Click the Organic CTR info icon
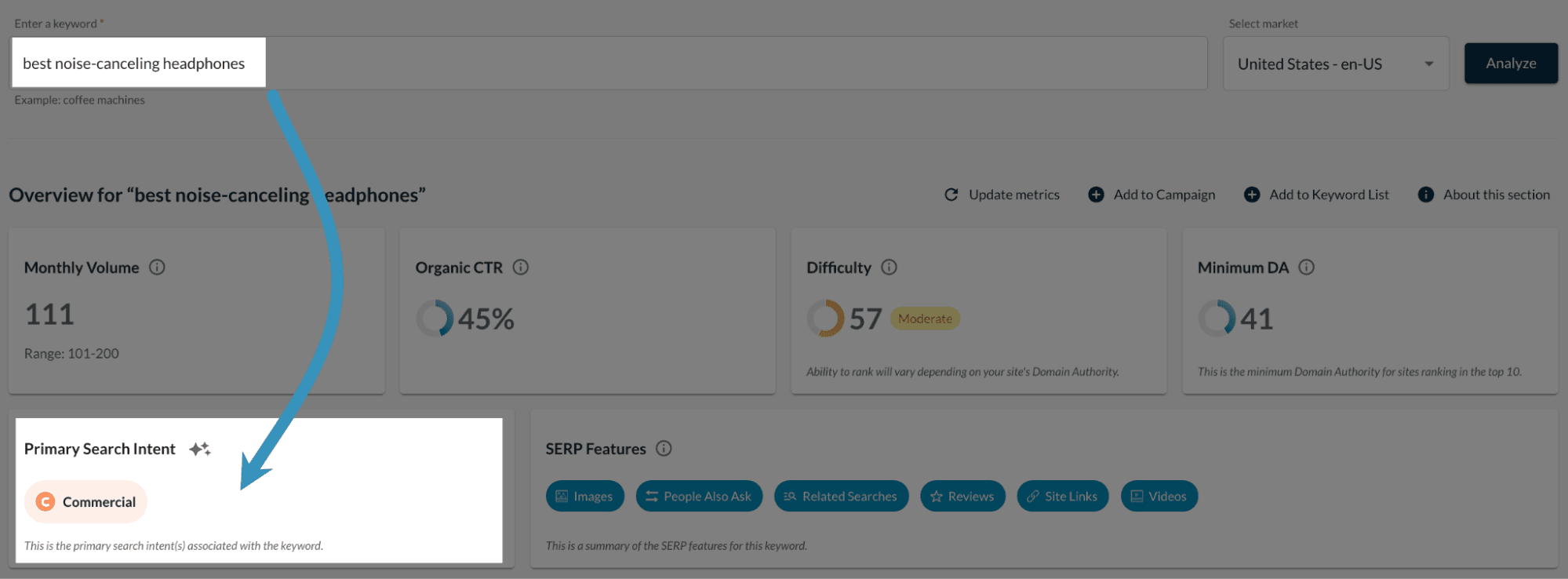The width and height of the screenshot is (1568, 579). [521, 268]
